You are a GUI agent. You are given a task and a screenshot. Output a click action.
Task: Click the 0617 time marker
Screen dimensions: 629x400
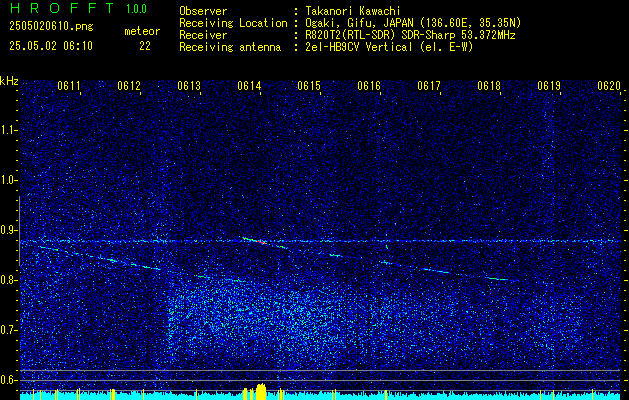tap(429, 85)
